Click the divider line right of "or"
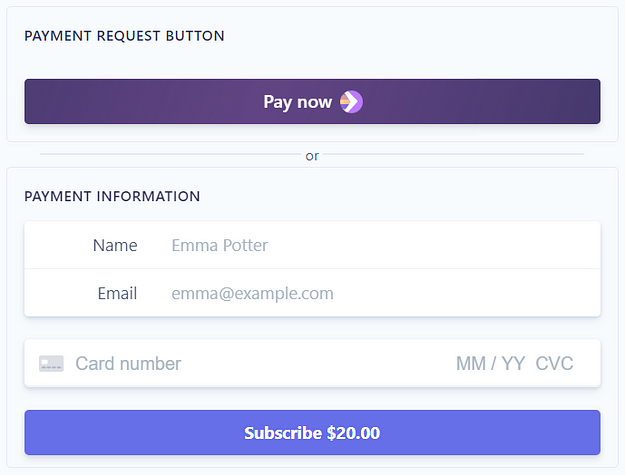This screenshot has height=475, width=625. point(454,153)
